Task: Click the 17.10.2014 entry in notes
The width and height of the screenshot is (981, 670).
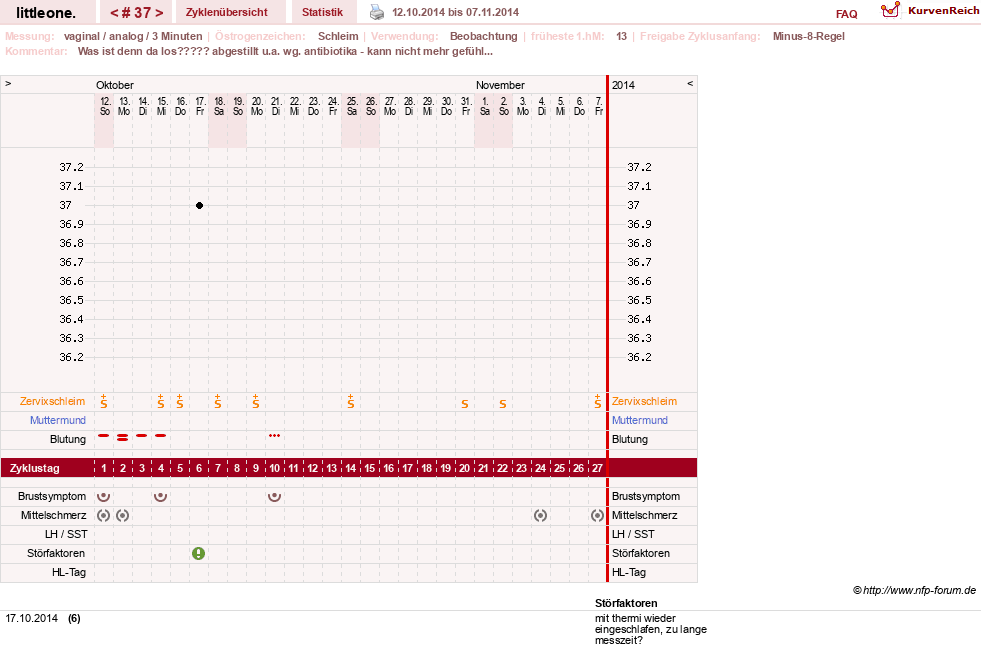Action: coord(31,618)
